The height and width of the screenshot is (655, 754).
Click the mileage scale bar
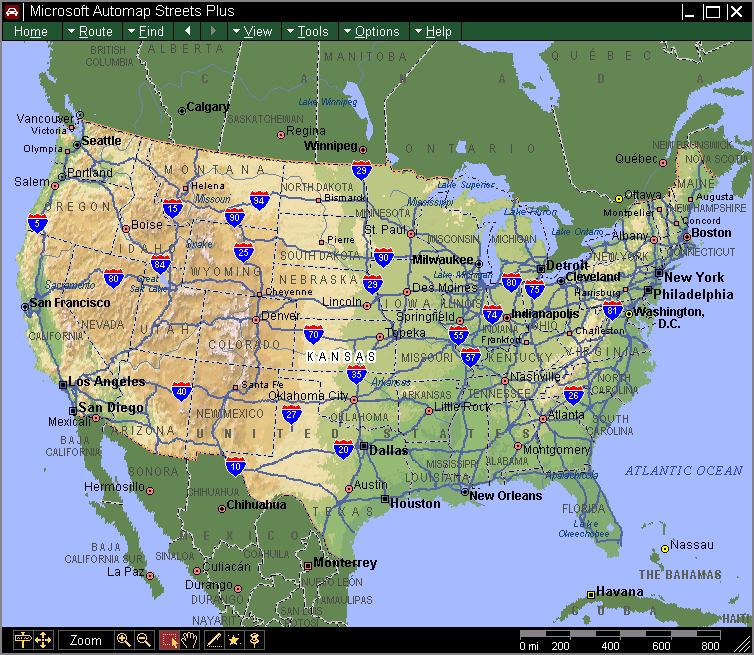(x=620, y=640)
